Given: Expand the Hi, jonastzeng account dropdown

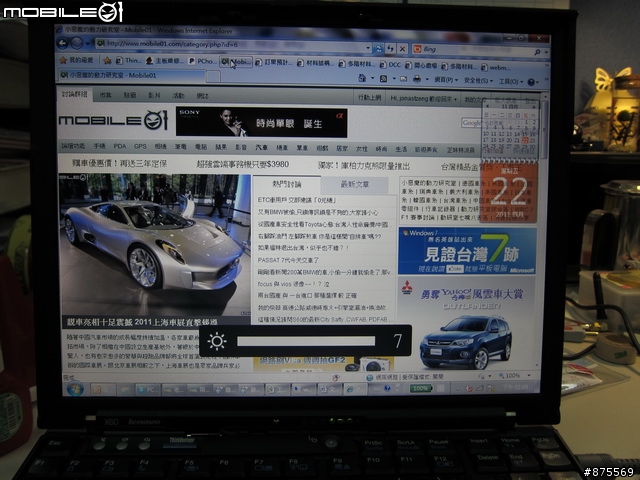Looking at the screenshot, I should pyautogui.click(x=423, y=98).
